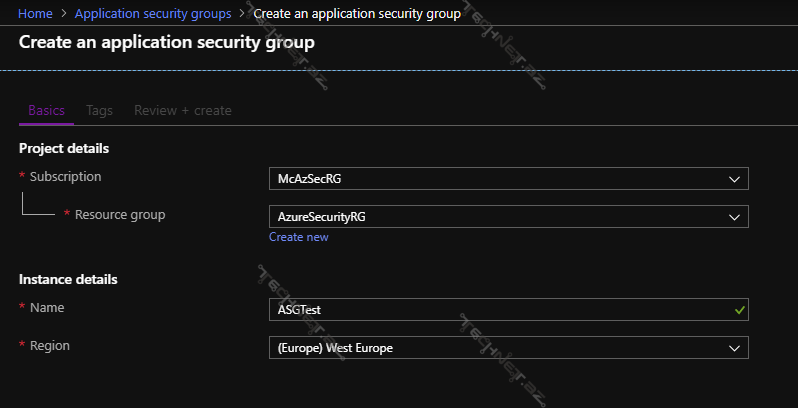This screenshot has width=798, height=408.
Task: Click the Home breadcrumb link
Action: click(x=35, y=14)
